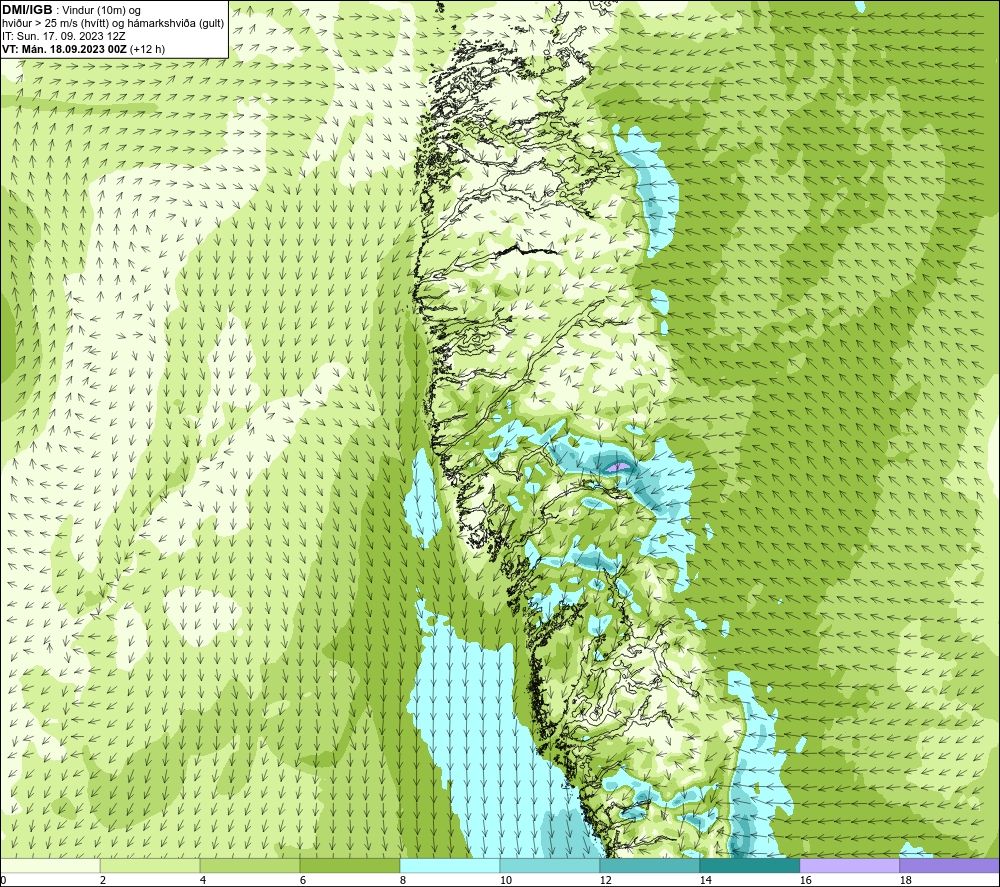Click the 18+ m/s purple legend swatch
This screenshot has width=1000, height=887.
950,865
